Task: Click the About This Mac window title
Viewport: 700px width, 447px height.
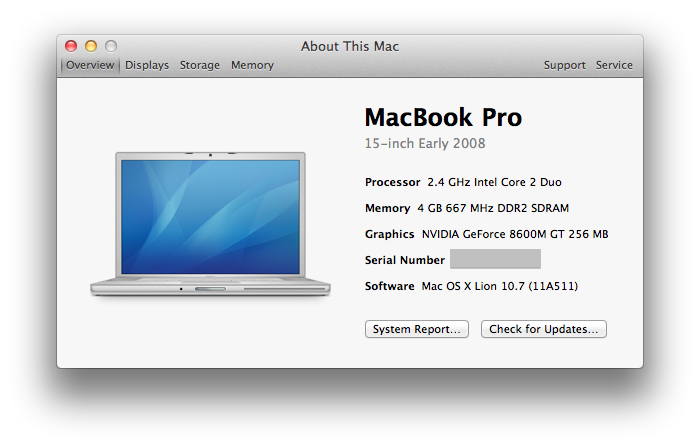Action: 350,46
